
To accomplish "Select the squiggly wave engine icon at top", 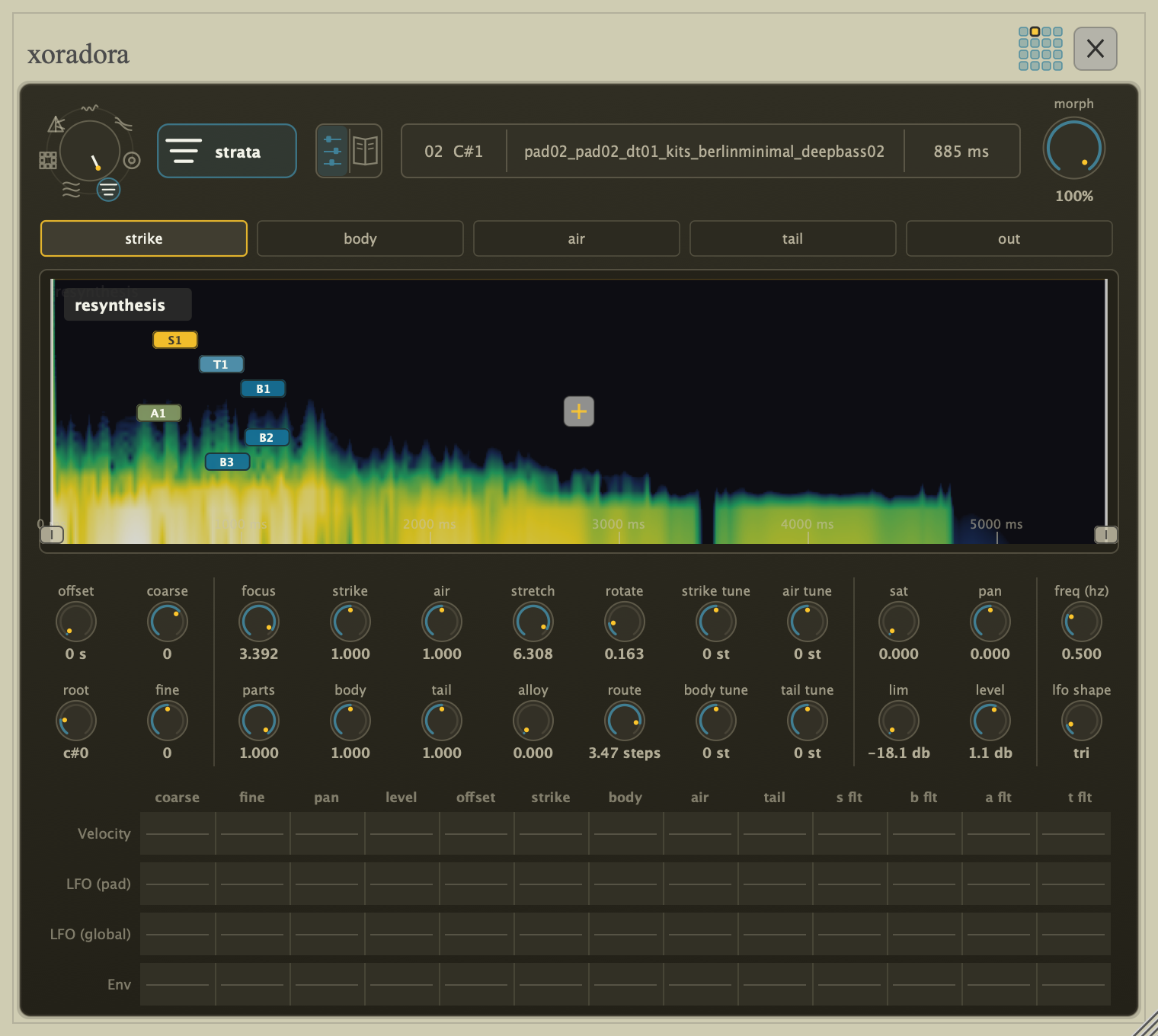I will (x=90, y=108).
